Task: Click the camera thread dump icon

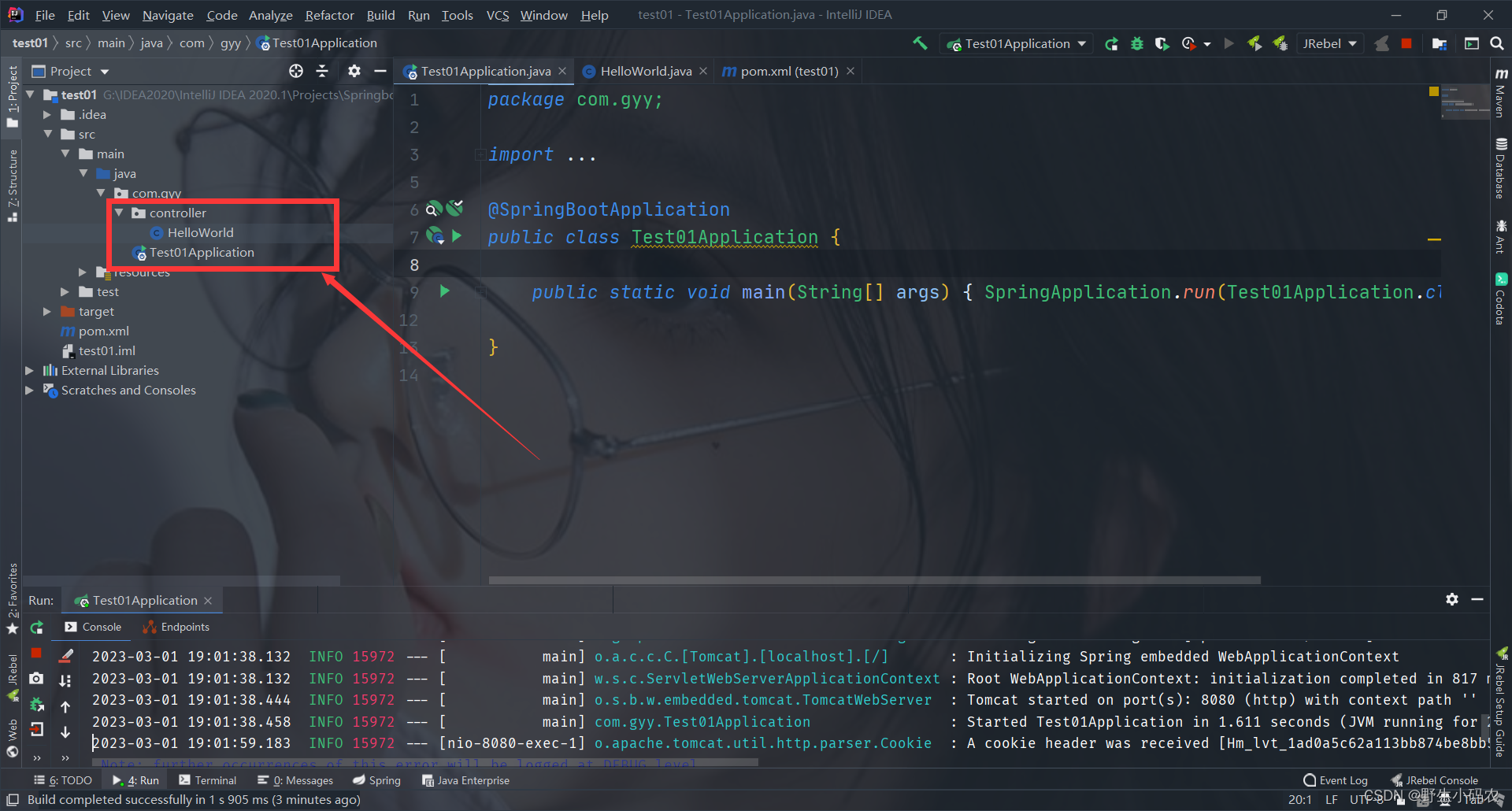Action: 36,678
